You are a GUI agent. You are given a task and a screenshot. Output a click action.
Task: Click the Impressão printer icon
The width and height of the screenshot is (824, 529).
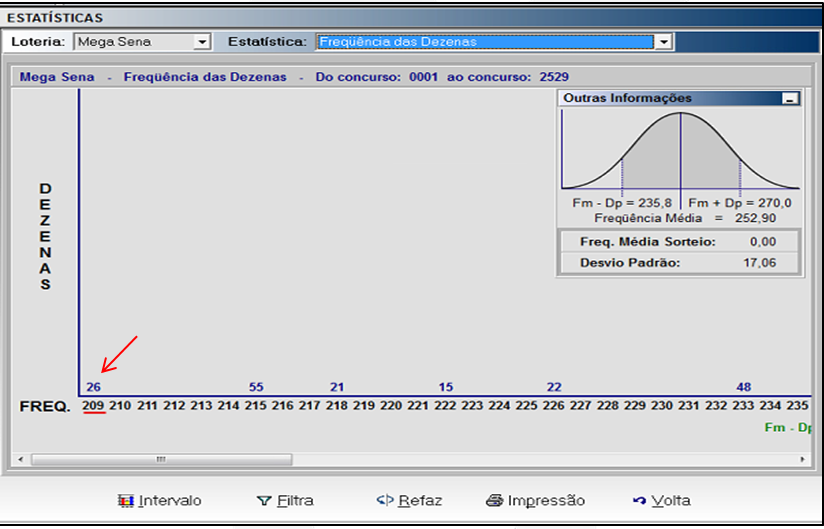(495, 501)
